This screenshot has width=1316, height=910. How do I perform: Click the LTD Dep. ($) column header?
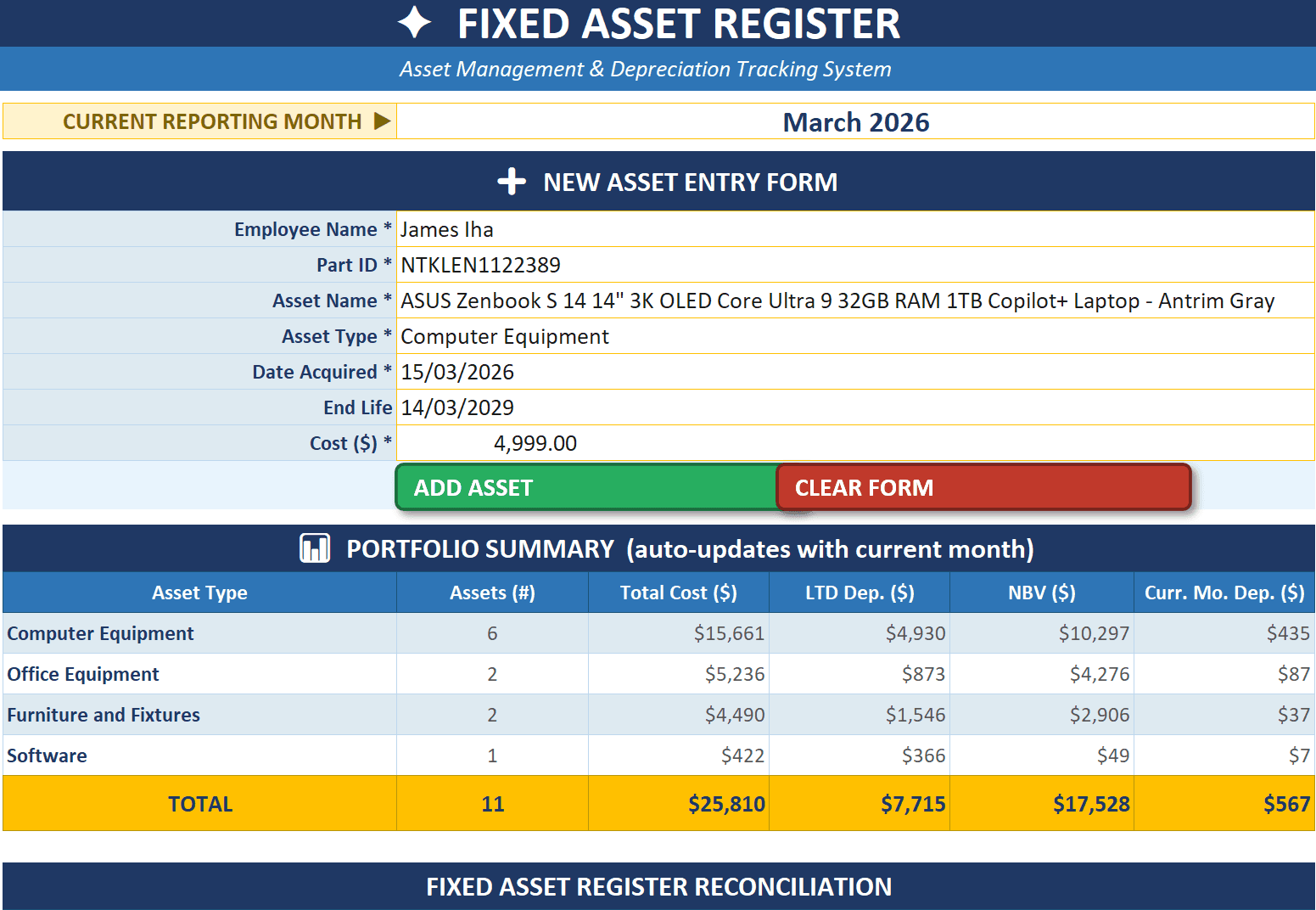coord(860,593)
